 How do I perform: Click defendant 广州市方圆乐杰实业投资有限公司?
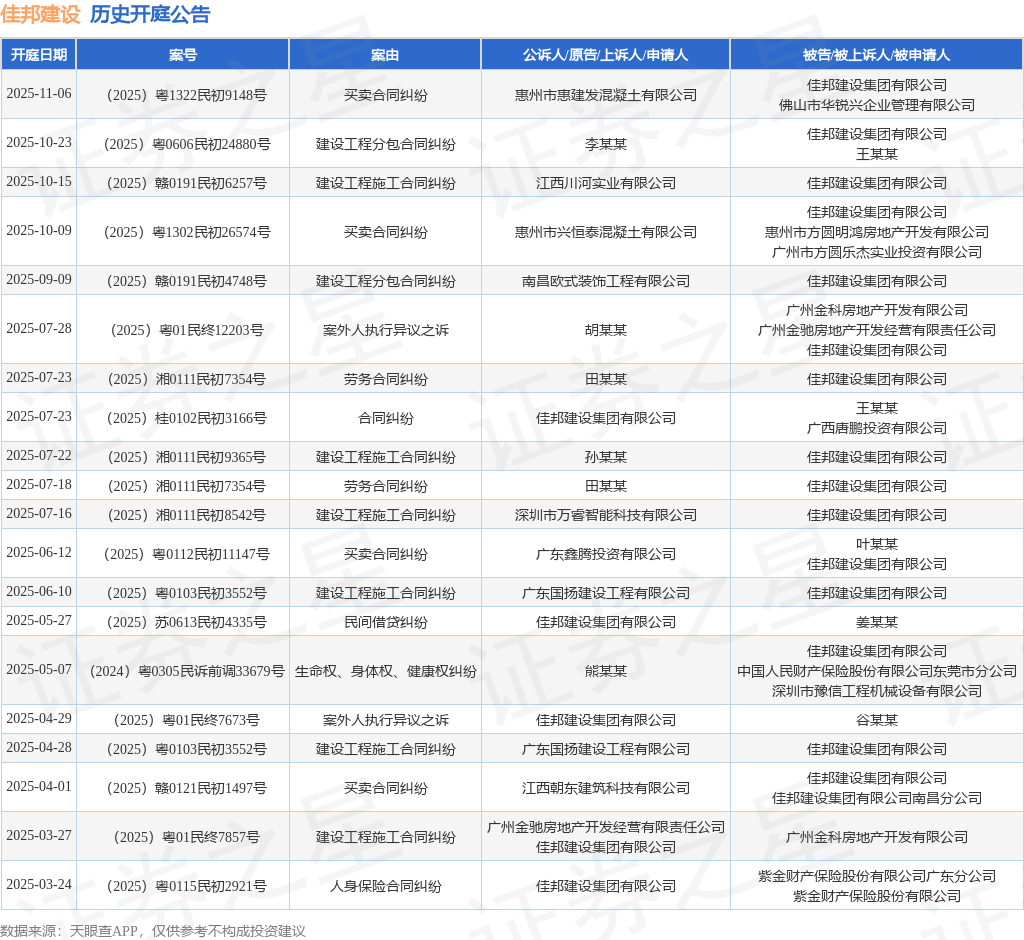point(876,252)
